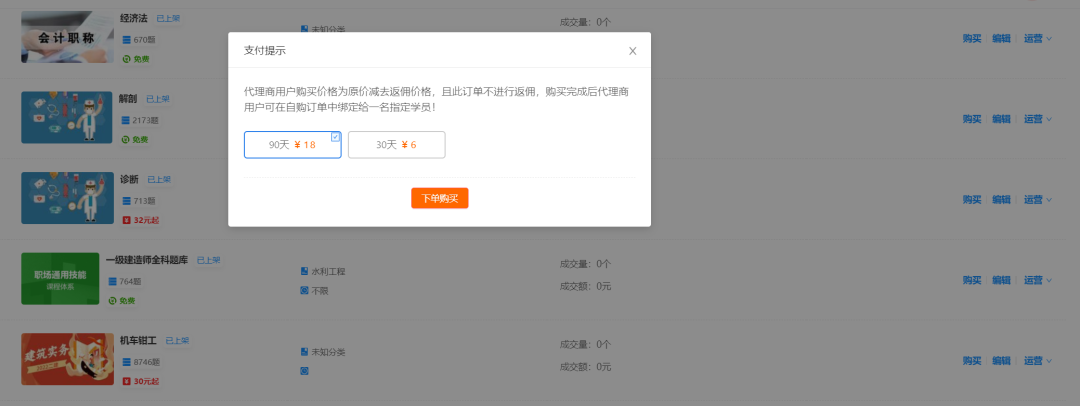Click the 水利工程 category icon
1080x406 pixels.
point(304,272)
